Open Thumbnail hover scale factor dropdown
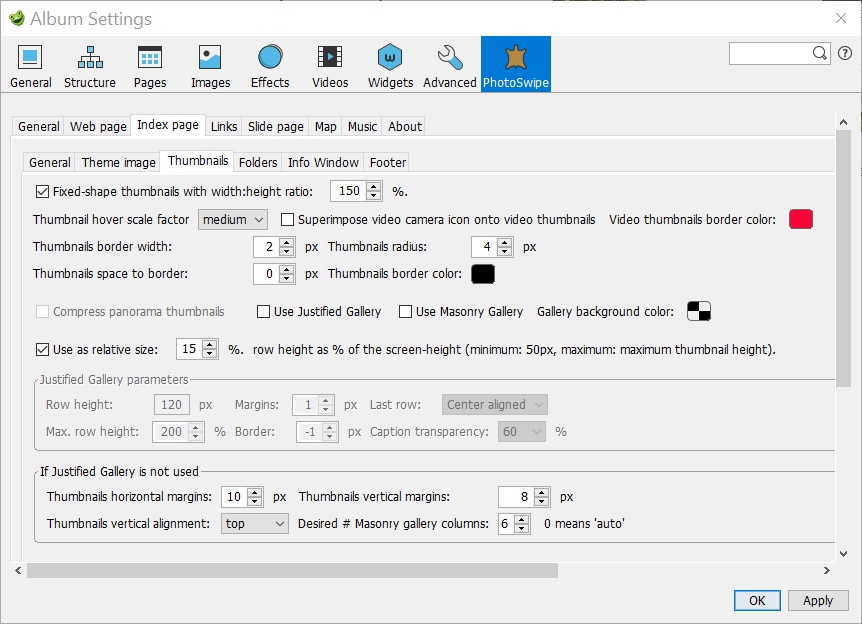 point(233,220)
